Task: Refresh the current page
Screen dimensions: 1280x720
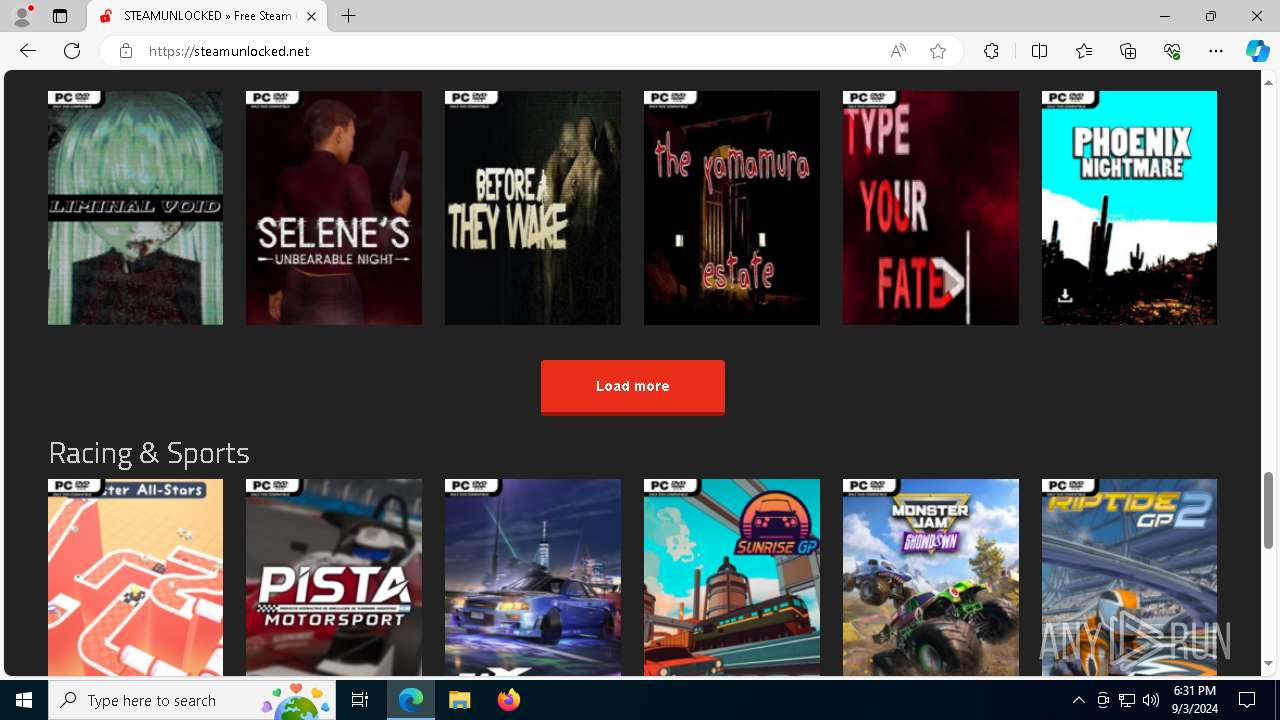Action: 72,51
